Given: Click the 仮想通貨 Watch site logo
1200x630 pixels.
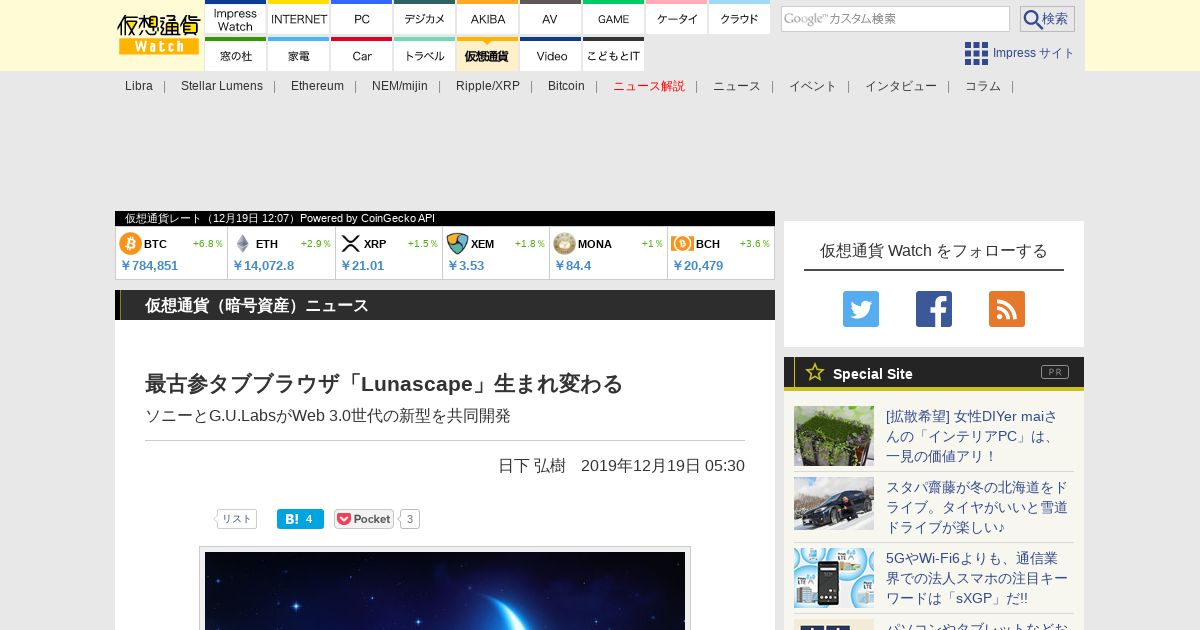Looking at the screenshot, I should coord(159,35).
